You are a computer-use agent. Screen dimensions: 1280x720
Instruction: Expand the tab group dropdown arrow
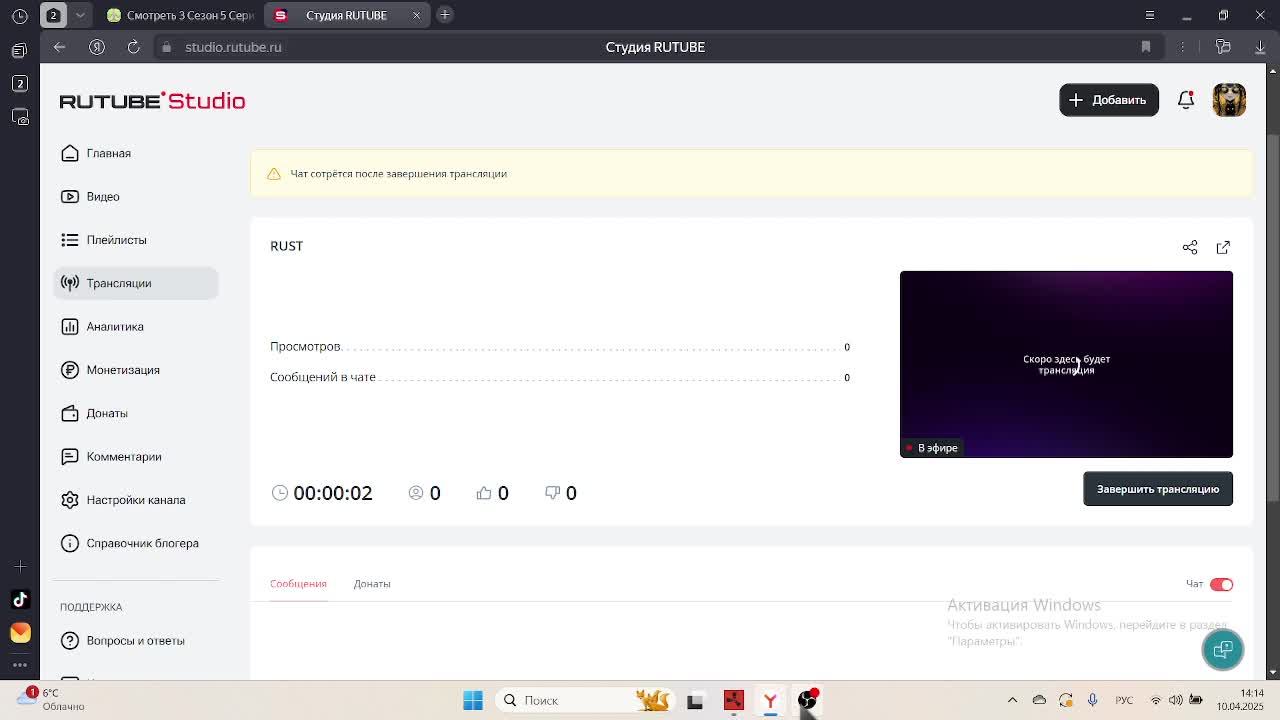pyautogui.click(x=80, y=15)
